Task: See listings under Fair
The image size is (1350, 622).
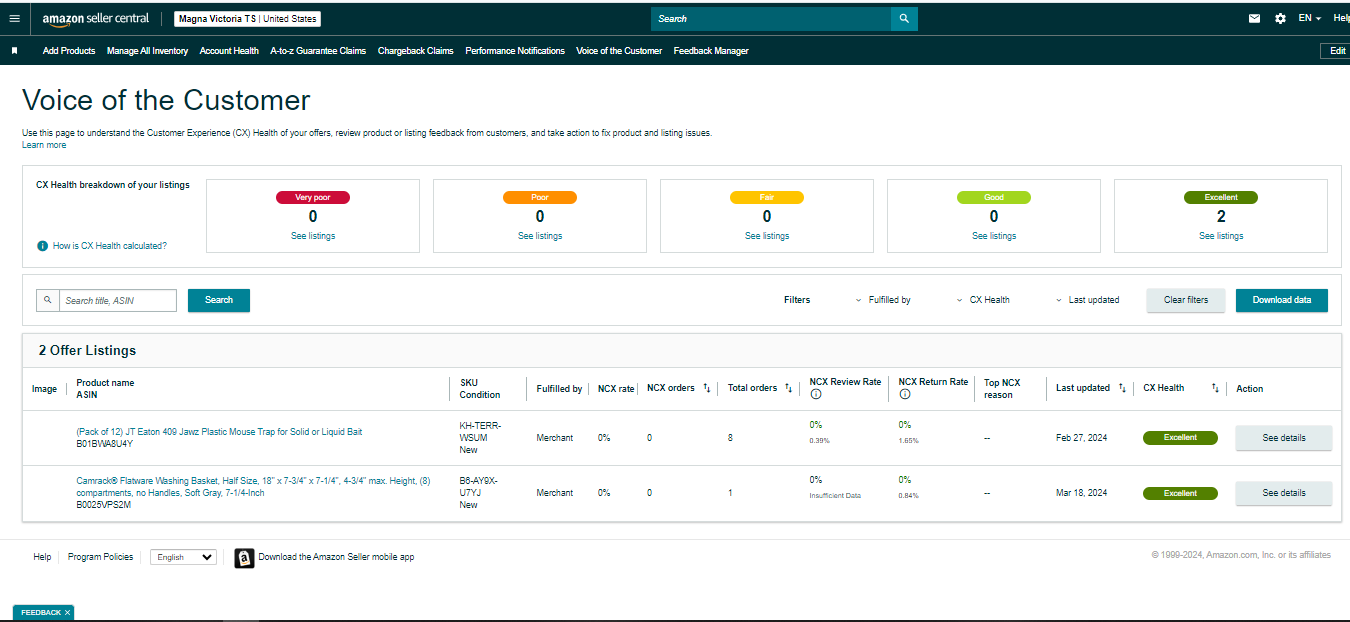Action: coord(767,236)
